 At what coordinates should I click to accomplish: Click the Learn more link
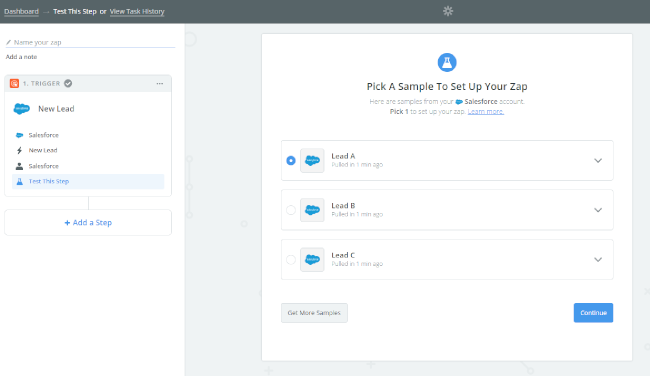click(x=486, y=112)
